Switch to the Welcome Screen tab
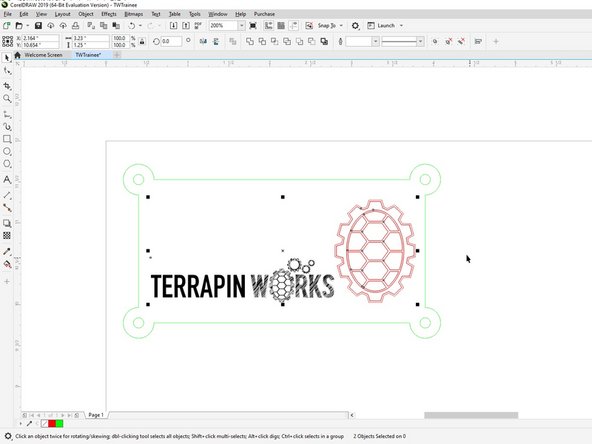Screen dimensions: 592x444 point(43,55)
